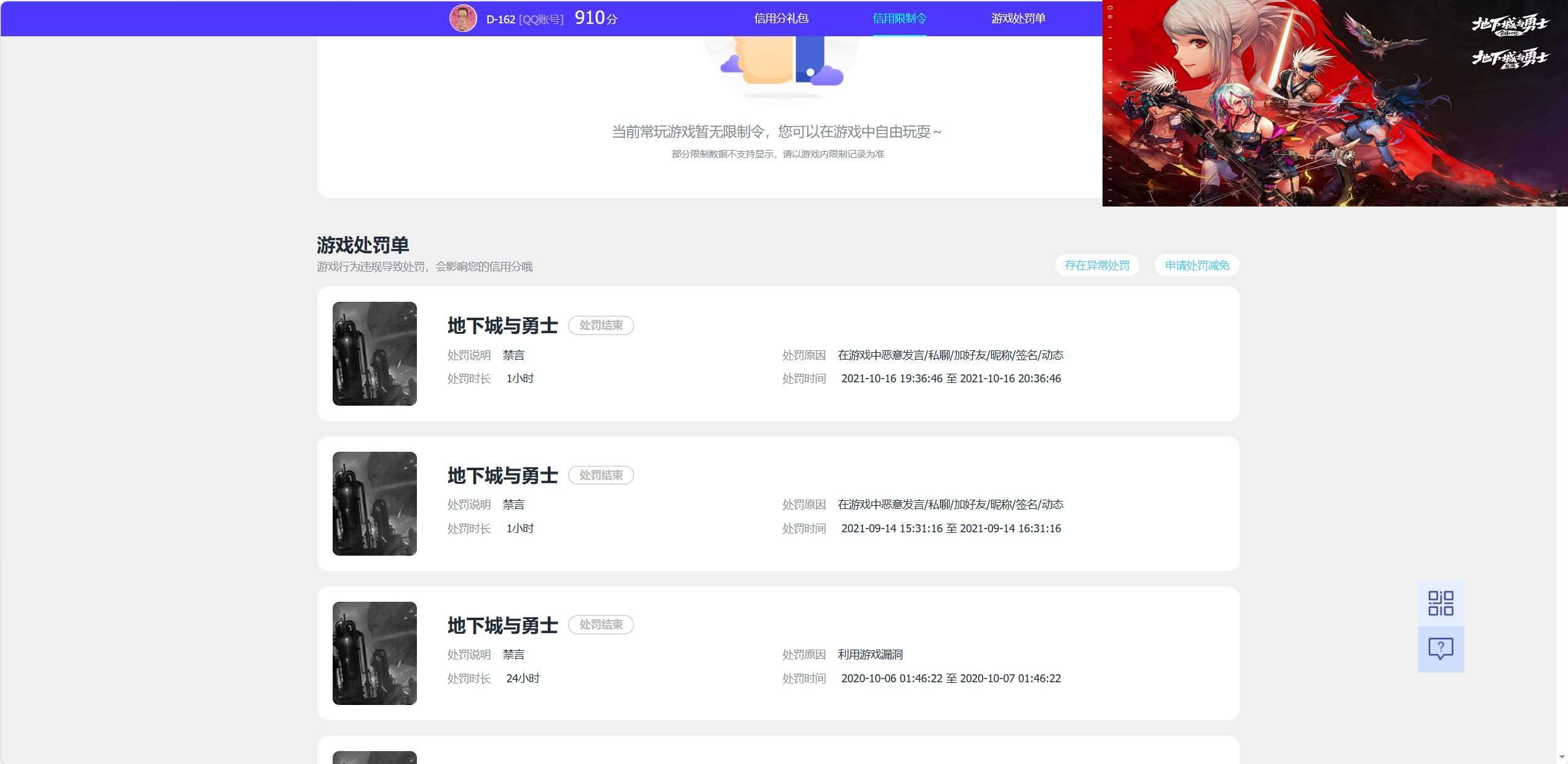The height and width of the screenshot is (764, 1568).
Task: Click the [QQ账号] label in header
Action: (541, 19)
